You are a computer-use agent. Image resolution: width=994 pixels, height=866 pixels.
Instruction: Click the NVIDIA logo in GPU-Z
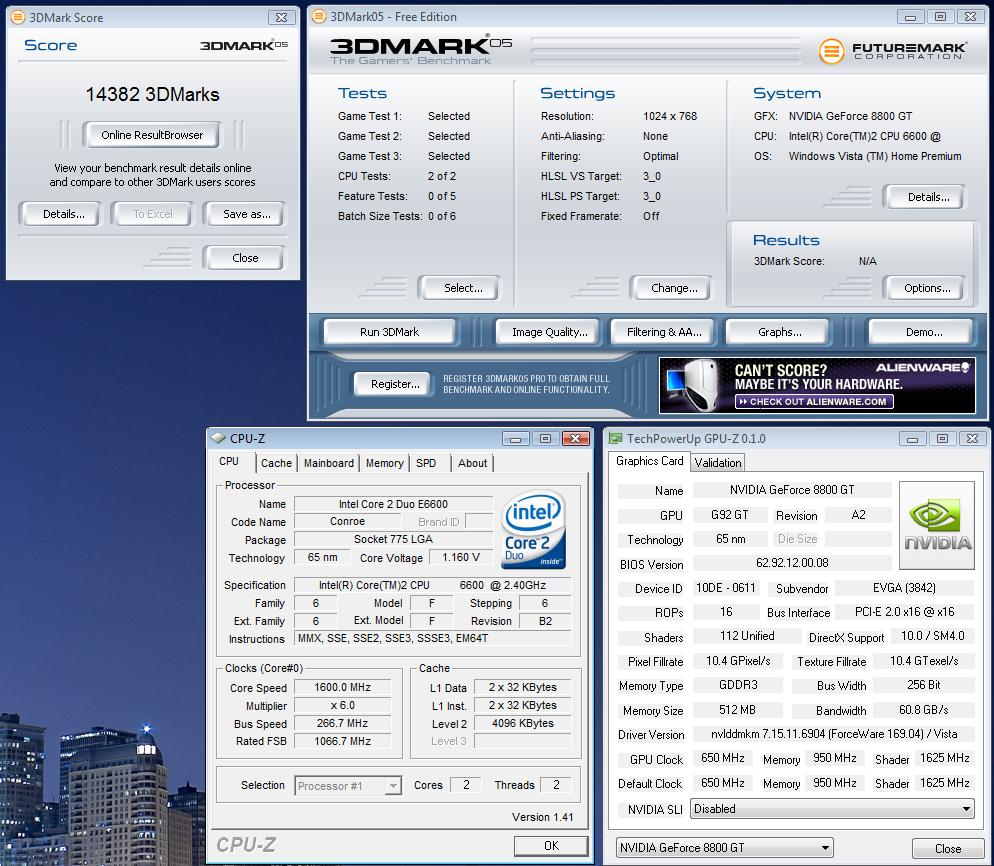click(x=936, y=526)
